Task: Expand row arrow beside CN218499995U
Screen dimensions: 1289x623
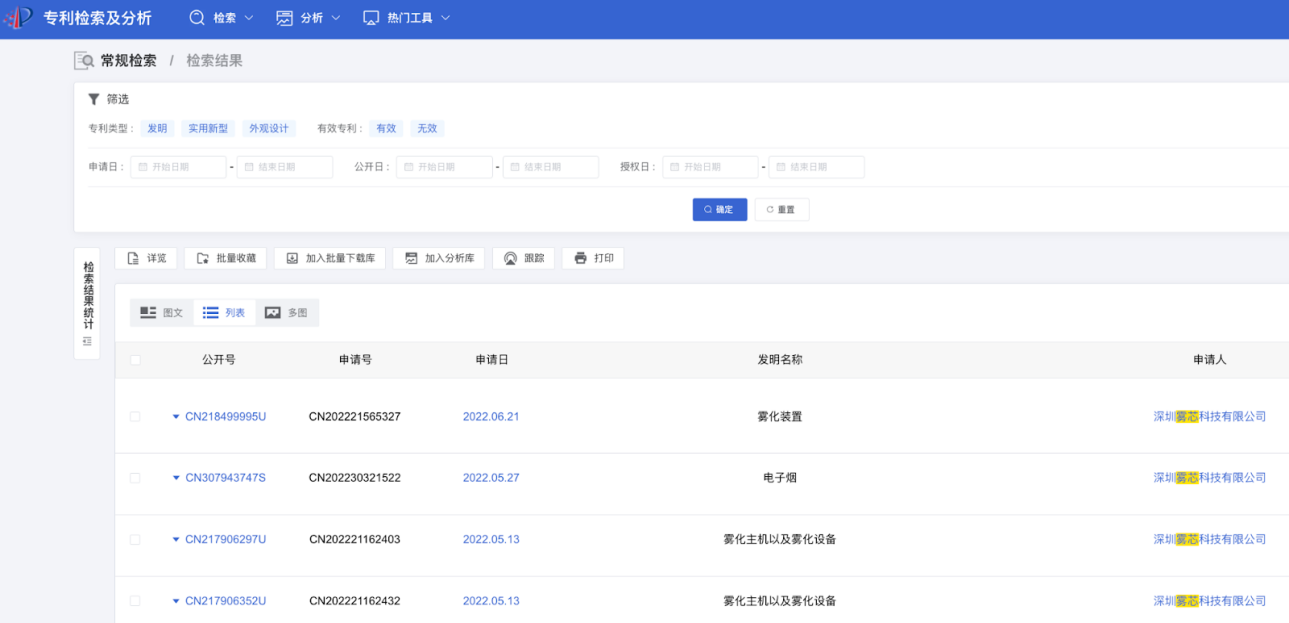Action: click(176, 417)
